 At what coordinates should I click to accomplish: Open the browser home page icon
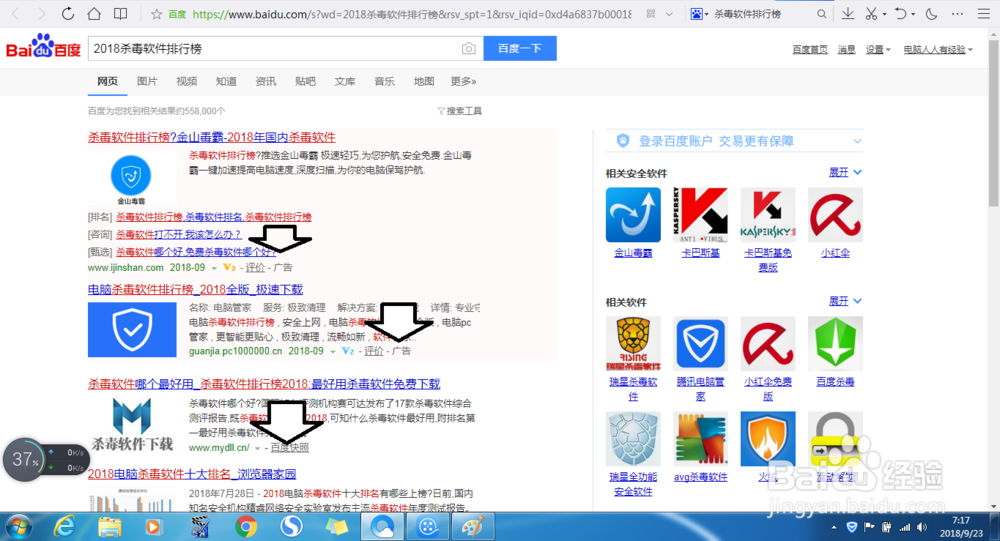click(x=94, y=13)
